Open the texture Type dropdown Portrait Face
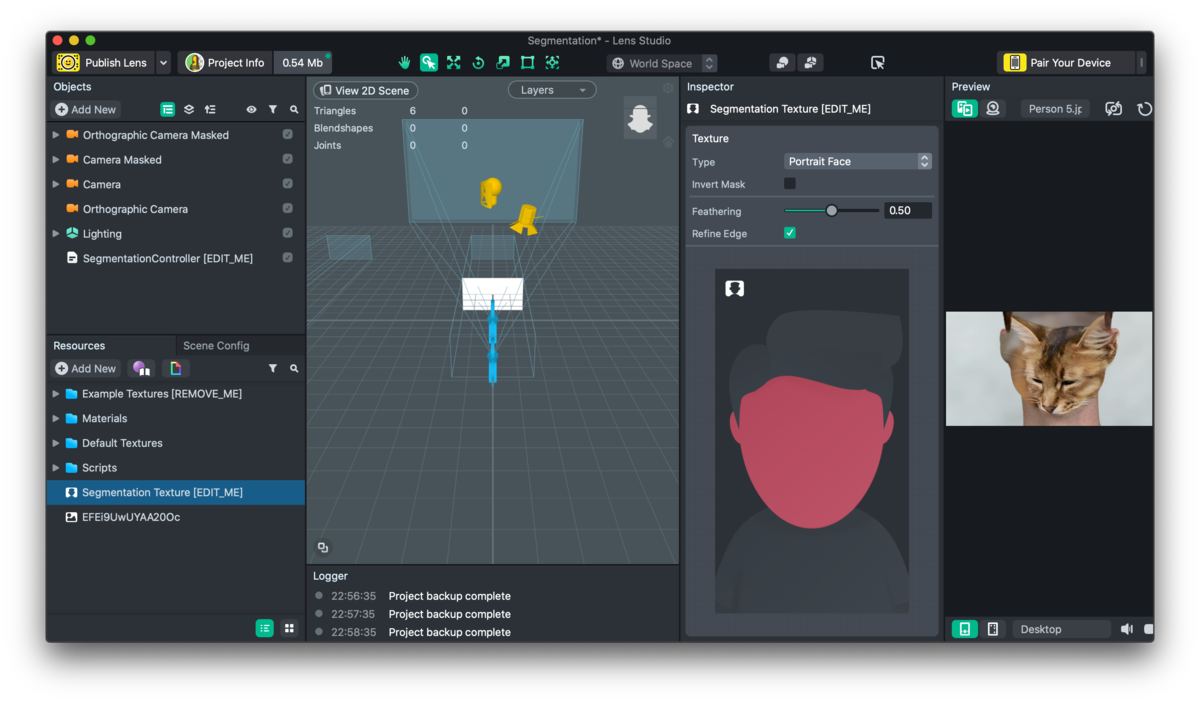The image size is (1200, 703). pyautogui.click(x=858, y=161)
